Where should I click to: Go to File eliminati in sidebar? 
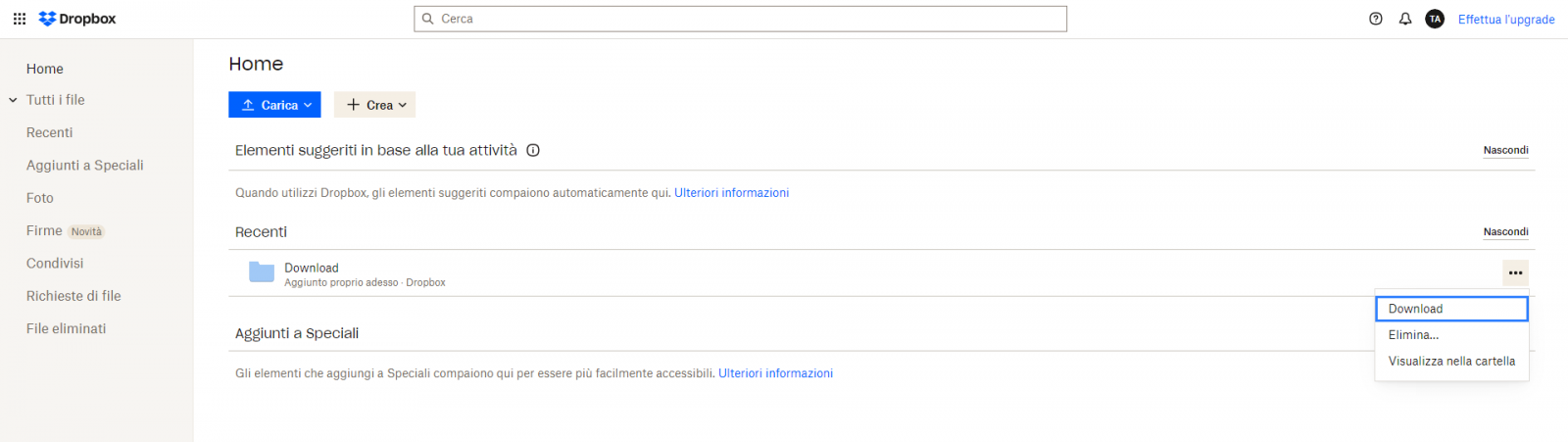(66, 328)
